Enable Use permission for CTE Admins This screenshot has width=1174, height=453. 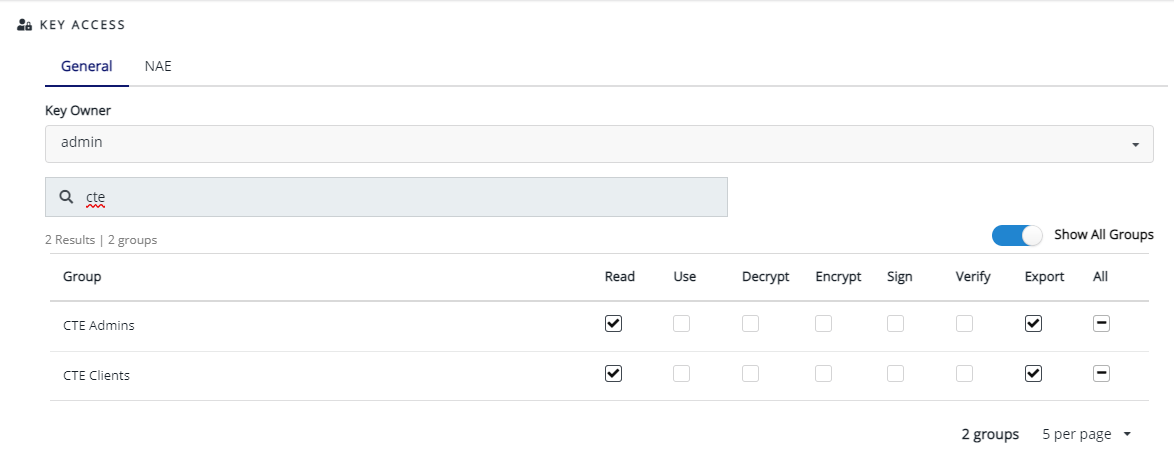(681, 323)
